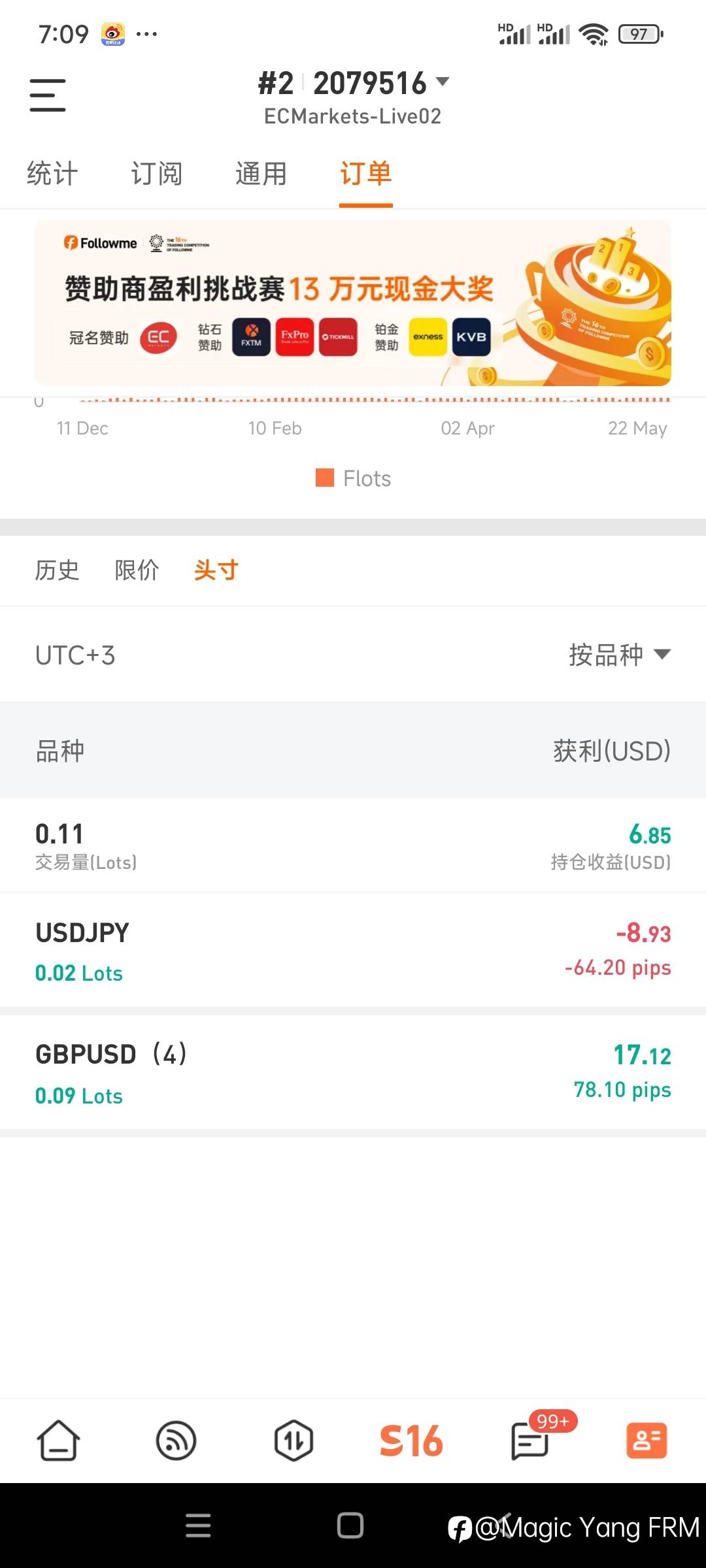Tap the trade hexagon icon
Image resolution: width=706 pixels, height=1568 pixels.
(294, 1440)
